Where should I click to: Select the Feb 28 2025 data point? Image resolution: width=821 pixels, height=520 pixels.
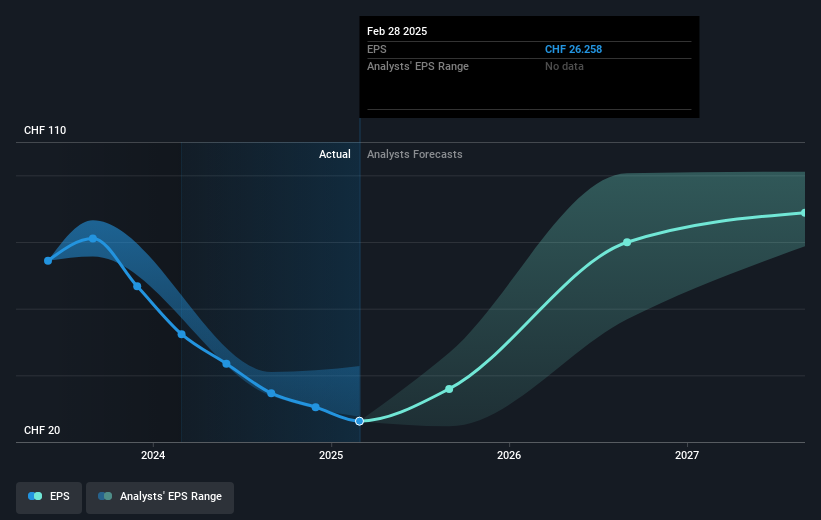tap(359, 421)
